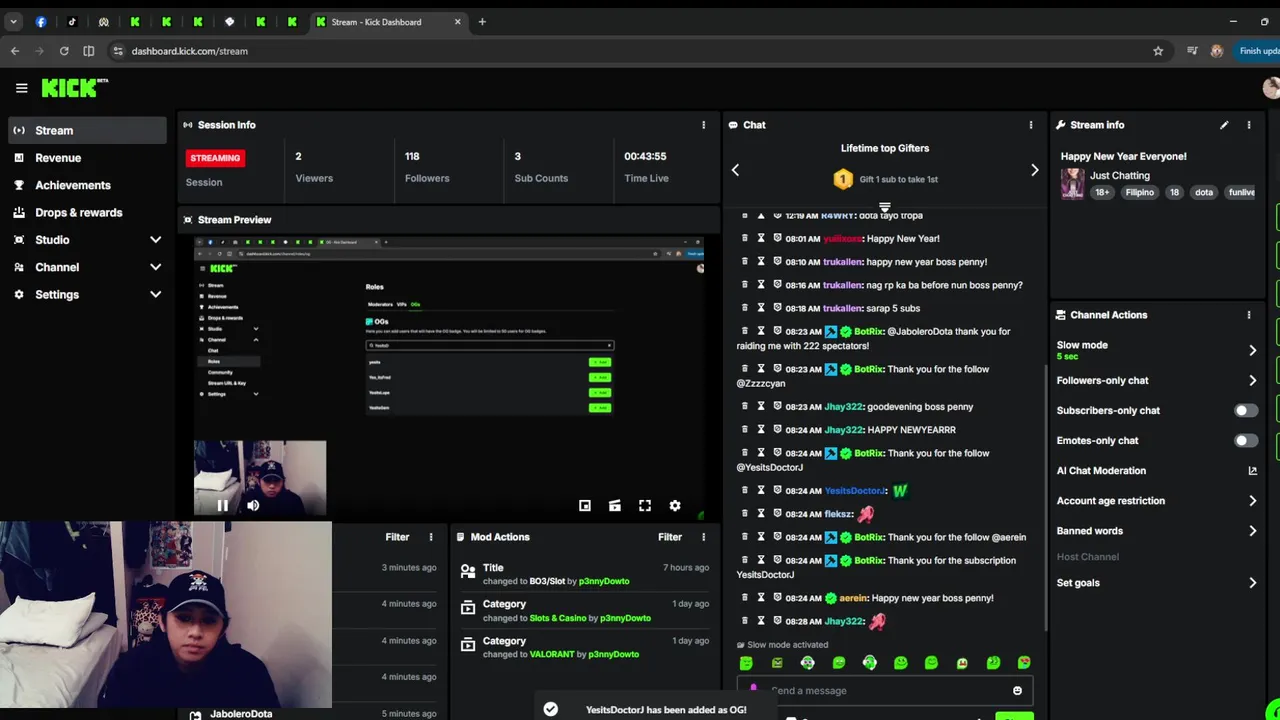This screenshot has width=1280, height=720.
Task: Open emoji picker in chat input
Action: point(1017,690)
